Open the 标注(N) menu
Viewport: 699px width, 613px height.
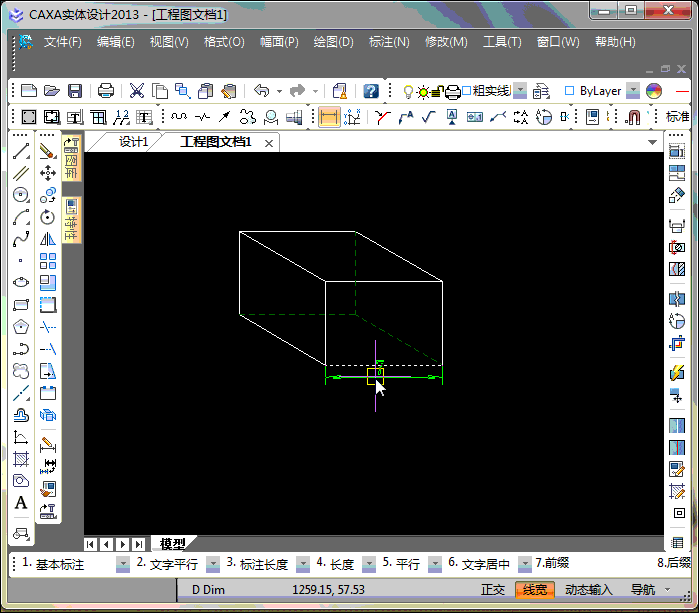point(389,42)
